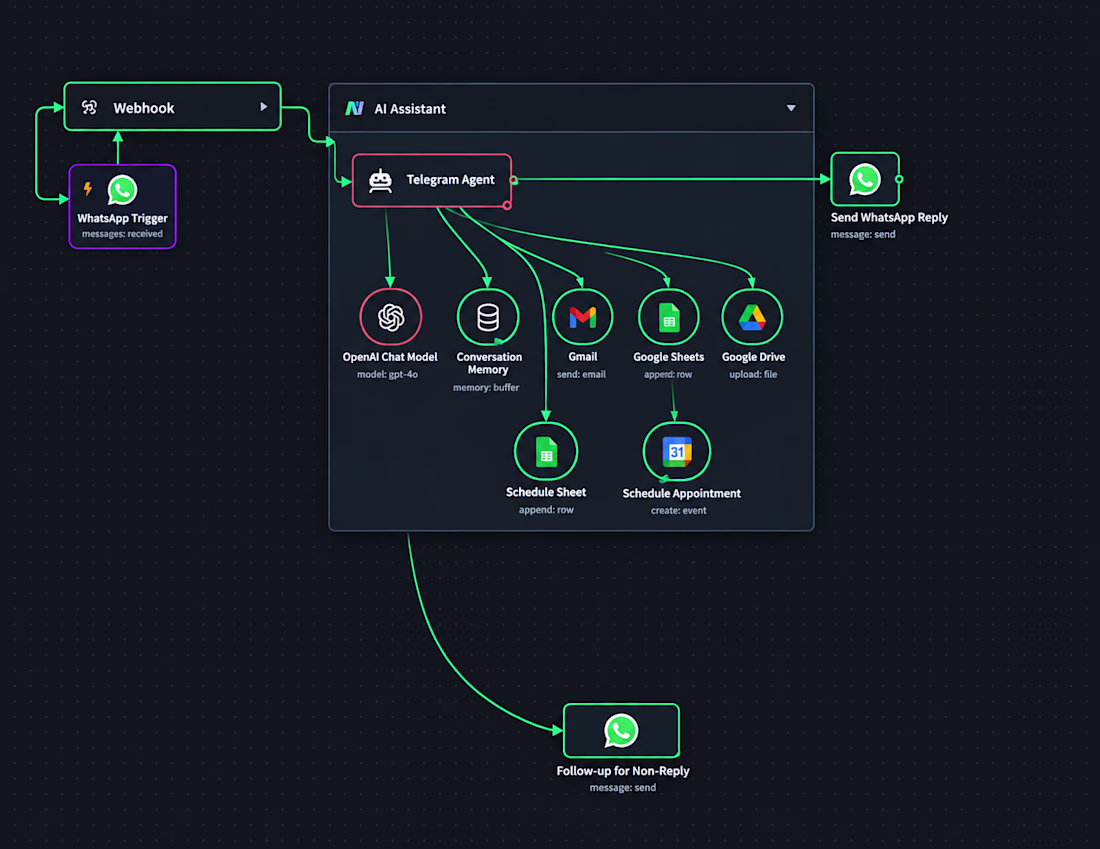Click the OpenAI Chat Model label
1100x849 pixels.
(x=390, y=356)
